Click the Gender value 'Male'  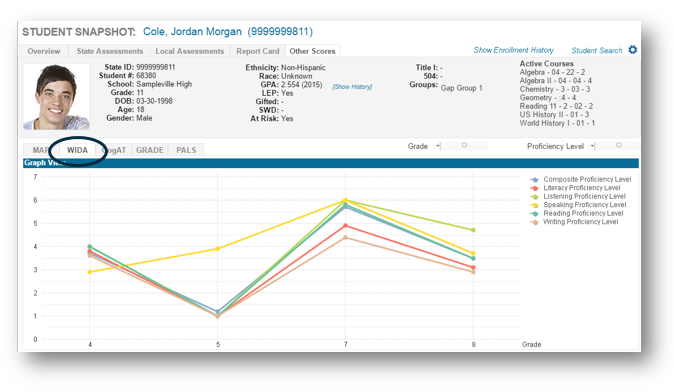(144, 118)
